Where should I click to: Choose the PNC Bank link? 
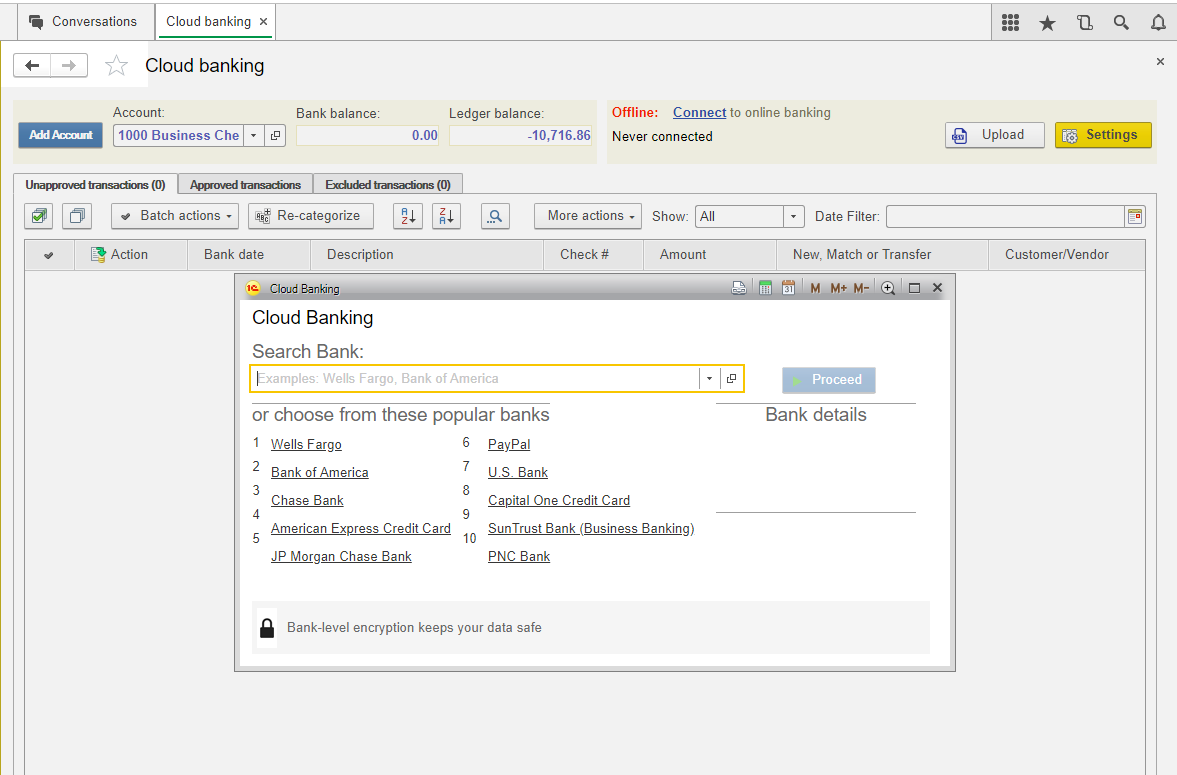click(x=519, y=556)
